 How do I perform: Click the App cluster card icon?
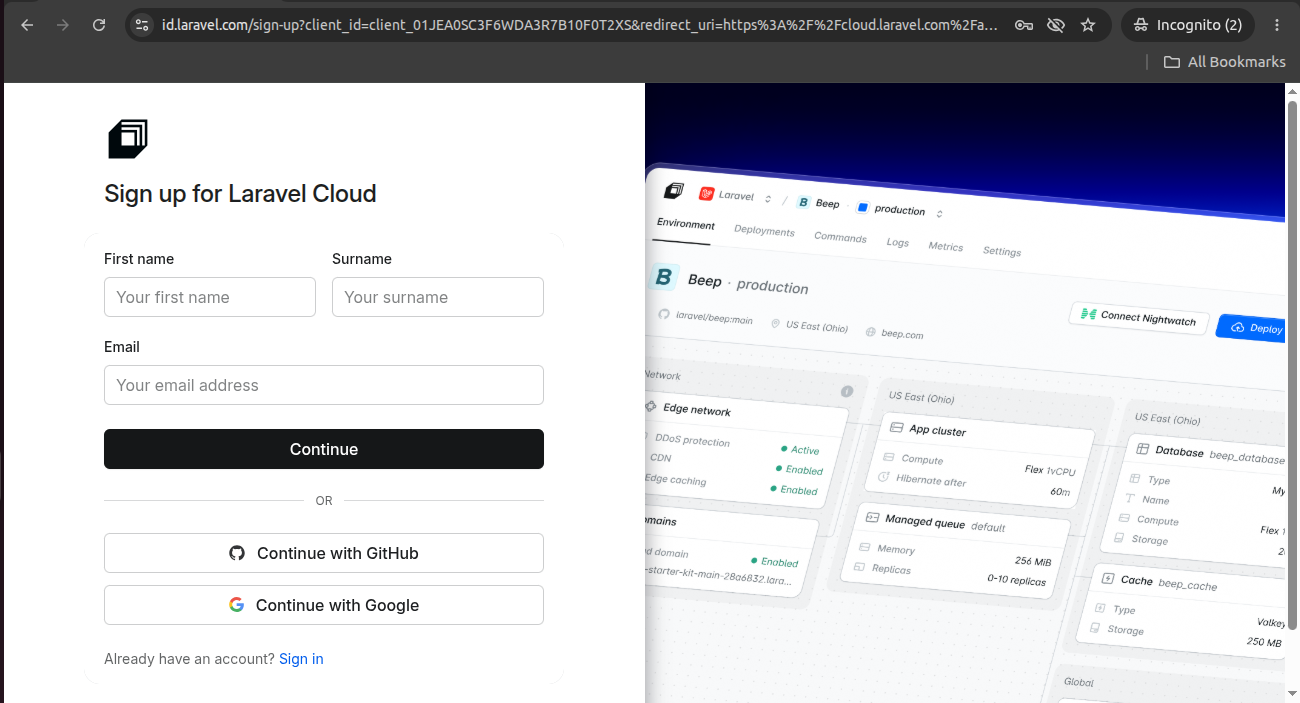click(x=896, y=427)
